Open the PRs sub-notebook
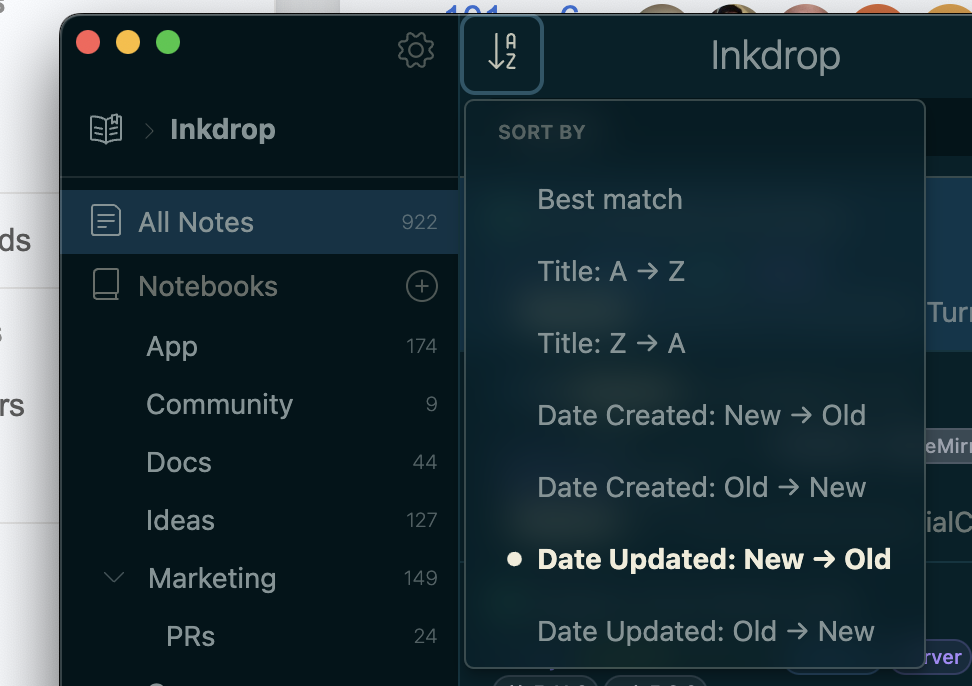Image resolution: width=972 pixels, height=686 pixels. coord(260,636)
